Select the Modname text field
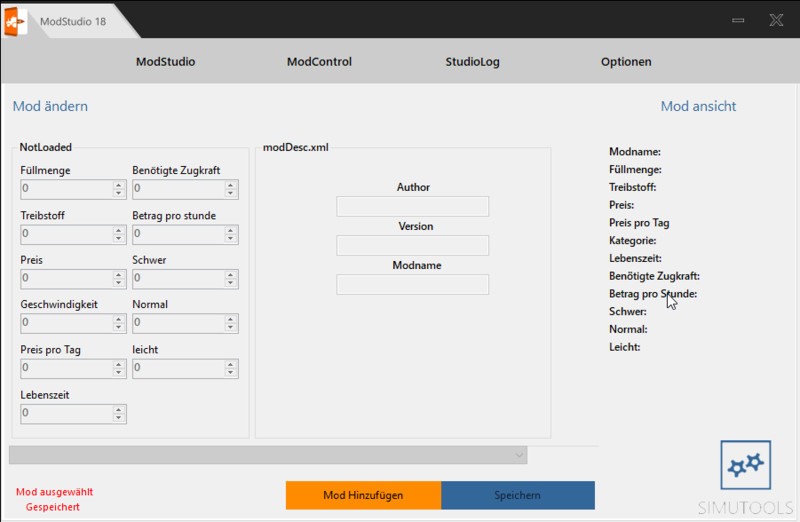The image size is (800, 522). coord(412,285)
